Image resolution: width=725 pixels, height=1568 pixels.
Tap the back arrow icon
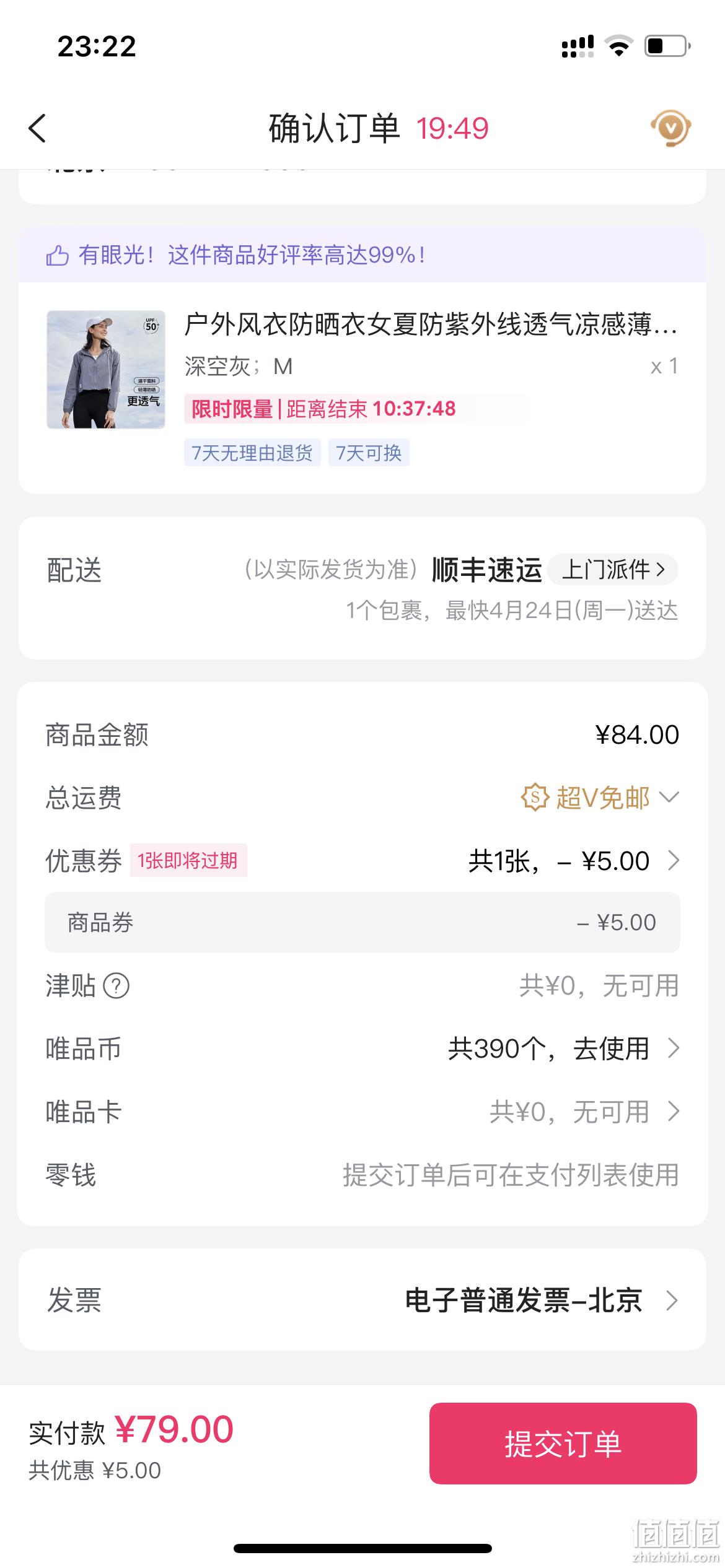pyautogui.click(x=37, y=129)
